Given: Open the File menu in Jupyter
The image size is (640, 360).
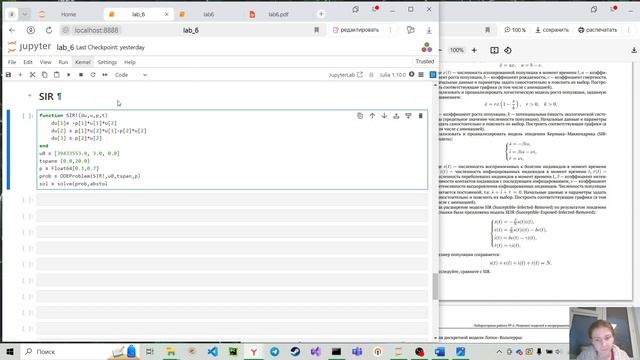Looking at the screenshot, I should [12, 62].
